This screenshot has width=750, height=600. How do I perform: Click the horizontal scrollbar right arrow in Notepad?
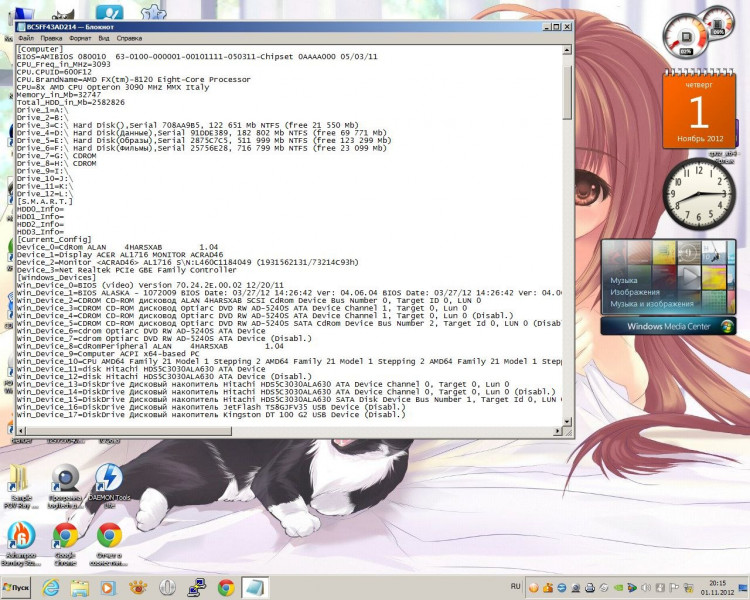(x=558, y=431)
